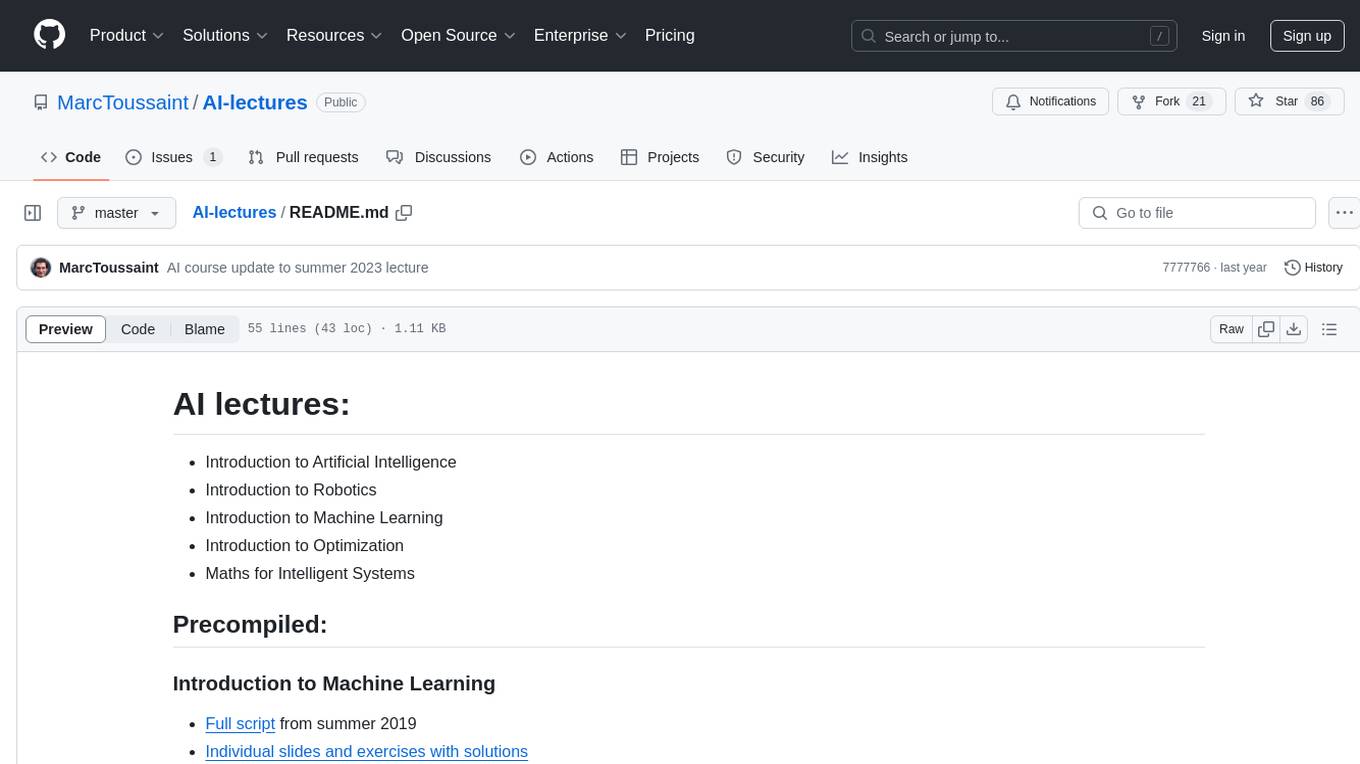Open the document outline icon
The image size is (1360, 764).
point(1329,329)
